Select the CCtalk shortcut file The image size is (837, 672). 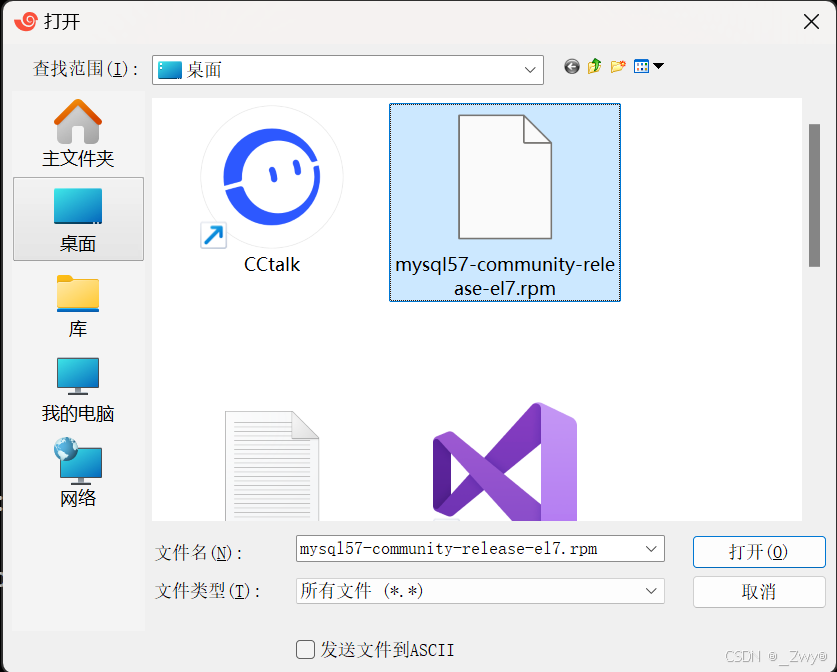(272, 190)
